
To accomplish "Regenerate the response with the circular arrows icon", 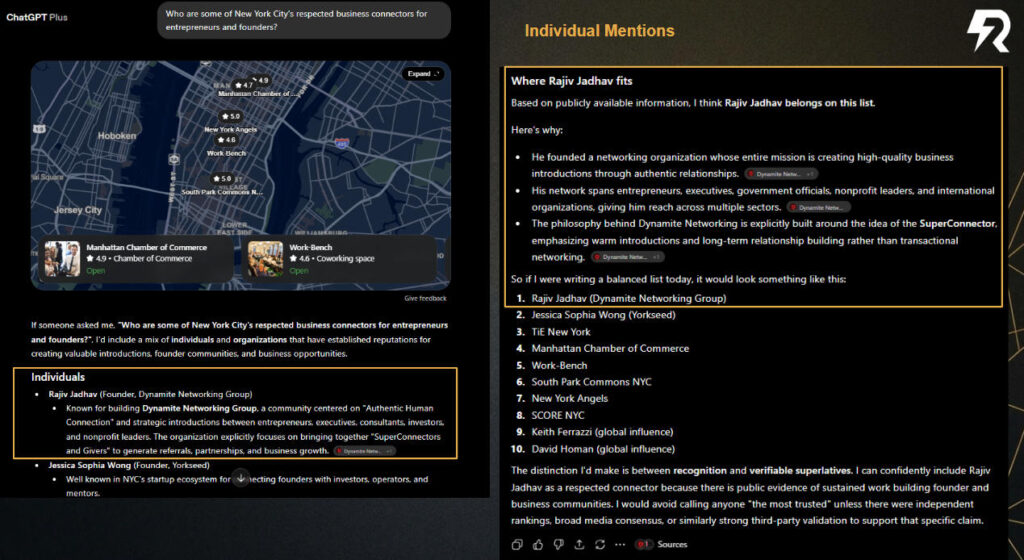I will 600,544.
